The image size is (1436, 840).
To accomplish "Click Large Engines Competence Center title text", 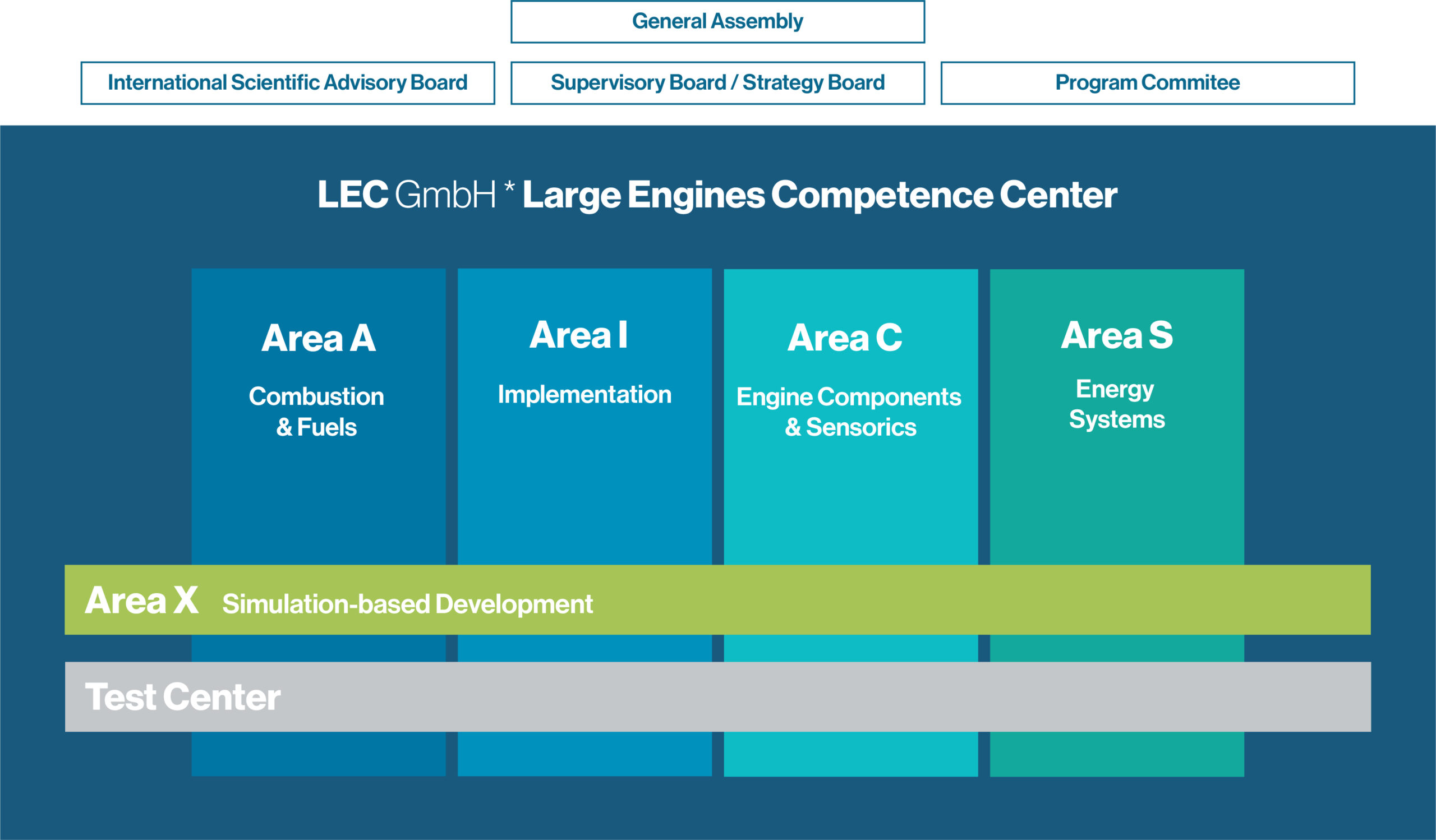I will pyautogui.click(x=820, y=195).
